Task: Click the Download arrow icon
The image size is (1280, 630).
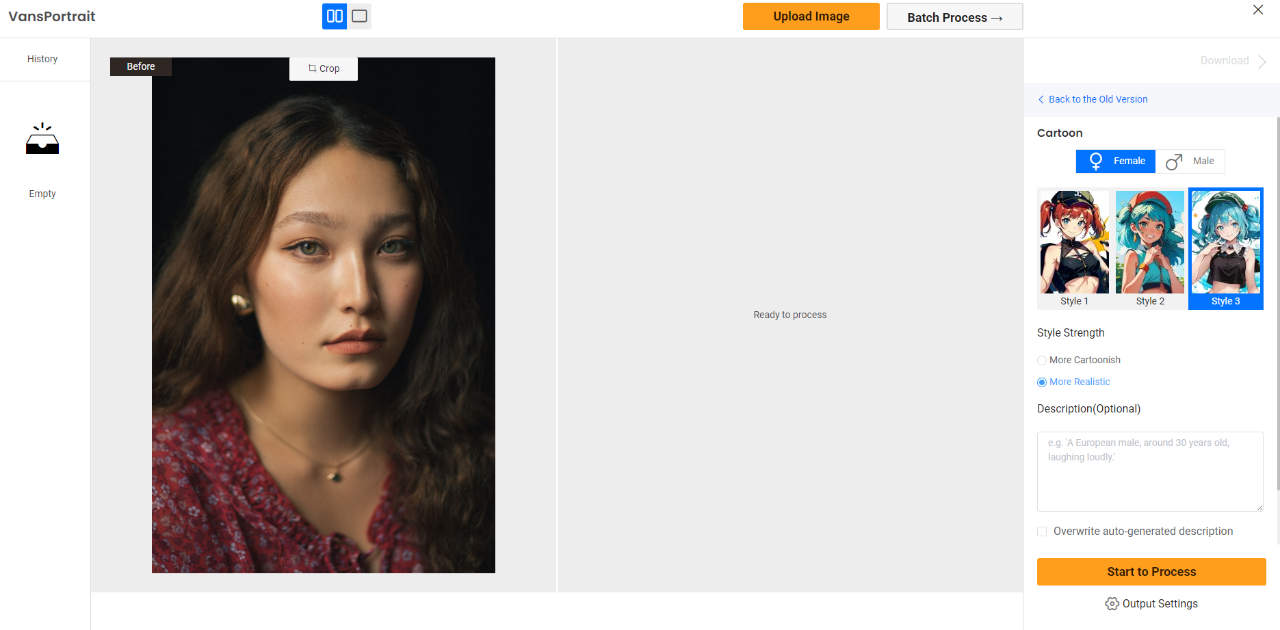Action: point(1262,61)
